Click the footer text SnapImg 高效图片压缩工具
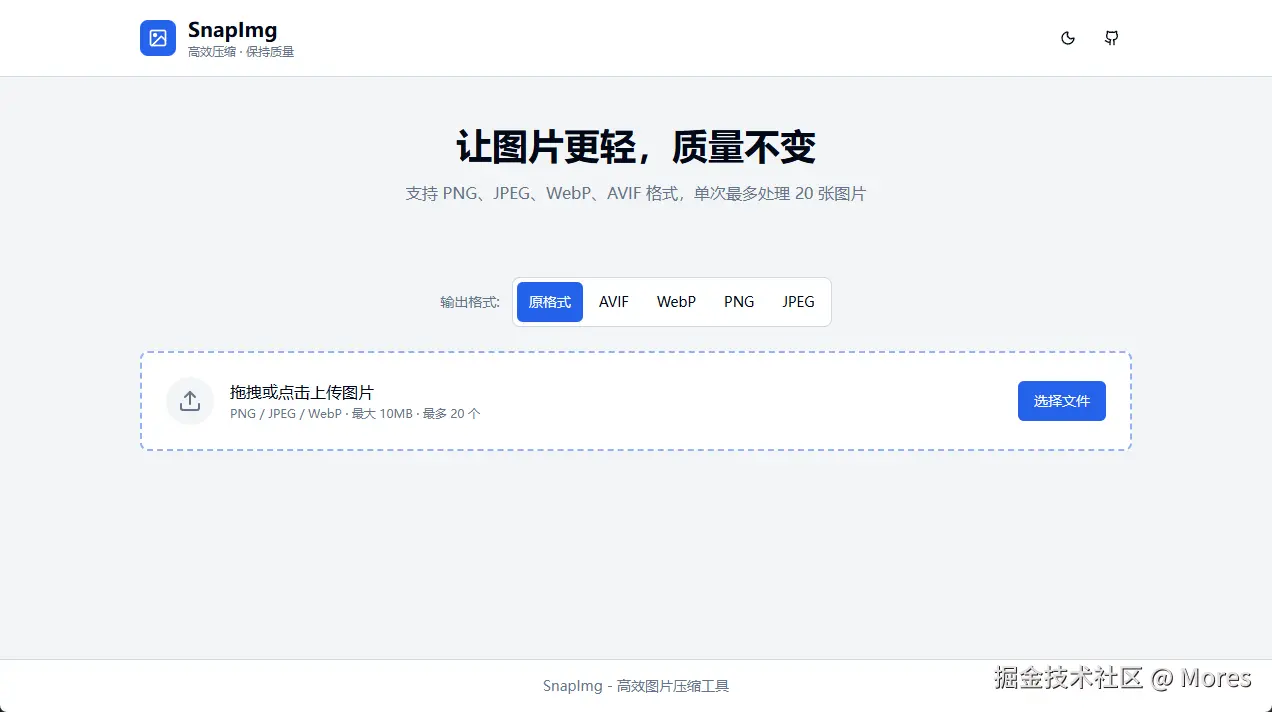1272x712 pixels. 636,686
